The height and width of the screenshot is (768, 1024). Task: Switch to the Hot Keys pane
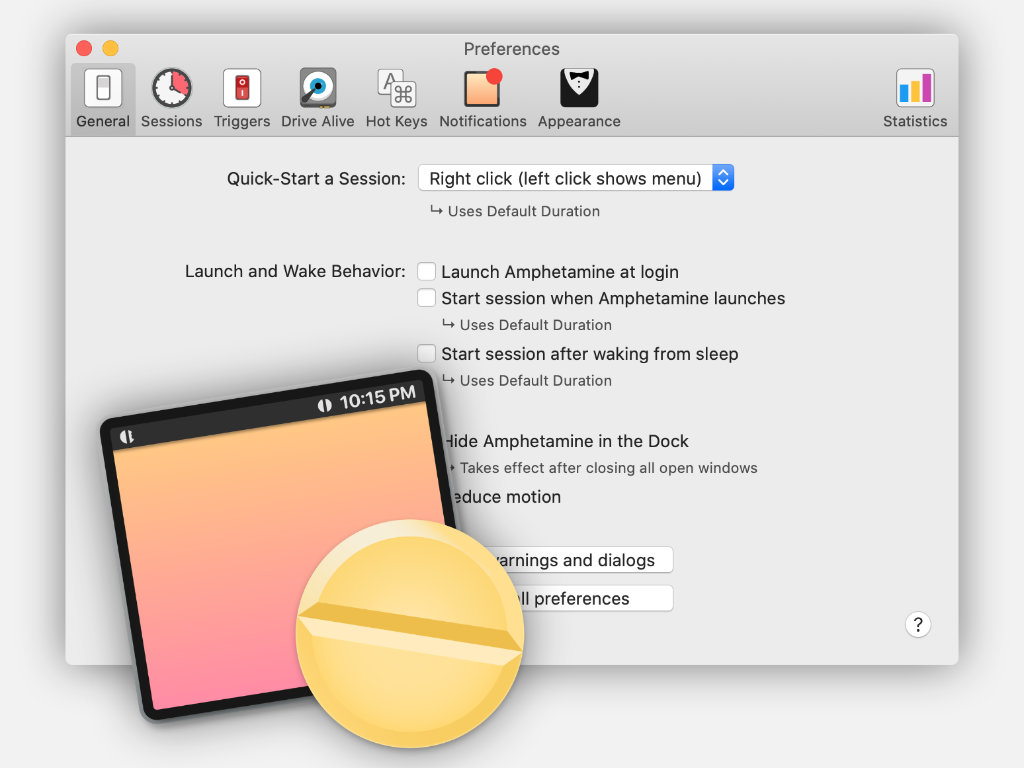point(396,89)
